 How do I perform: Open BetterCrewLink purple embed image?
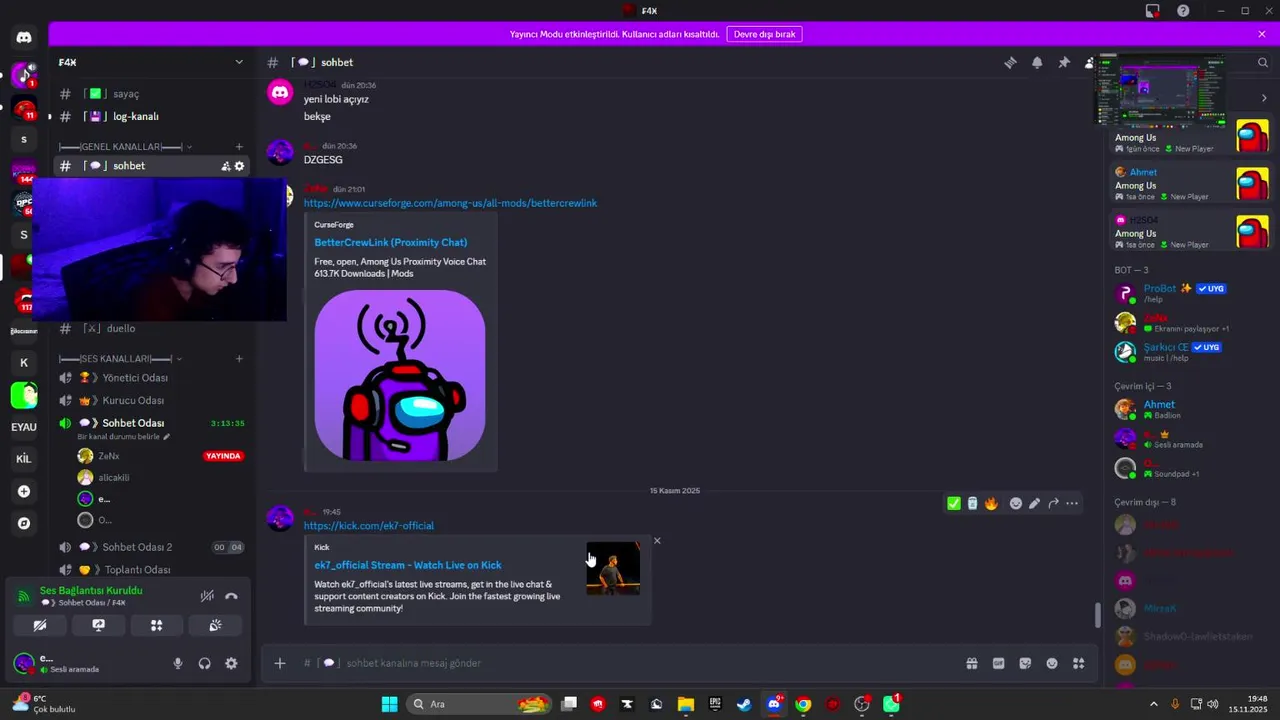(400, 375)
